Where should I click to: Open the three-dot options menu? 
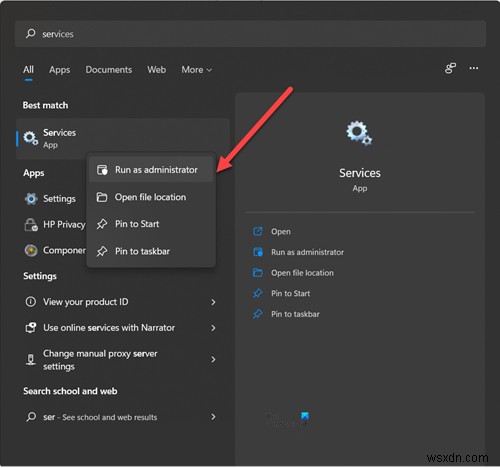point(474,68)
